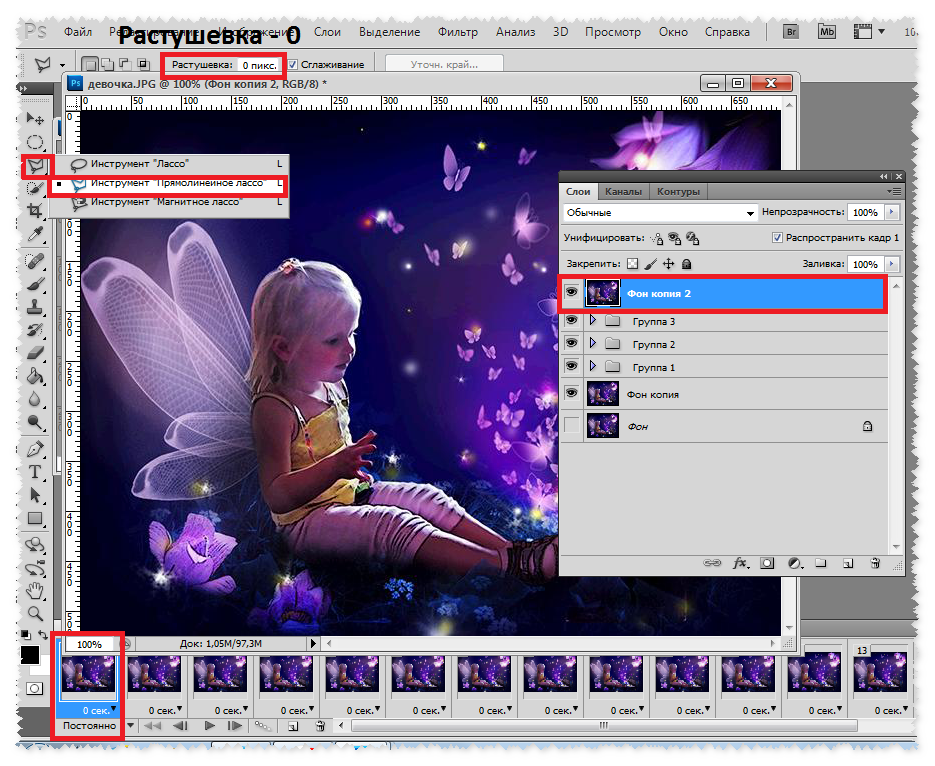935x766 pixels.
Task: Select the Type tool
Action: [35, 472]
